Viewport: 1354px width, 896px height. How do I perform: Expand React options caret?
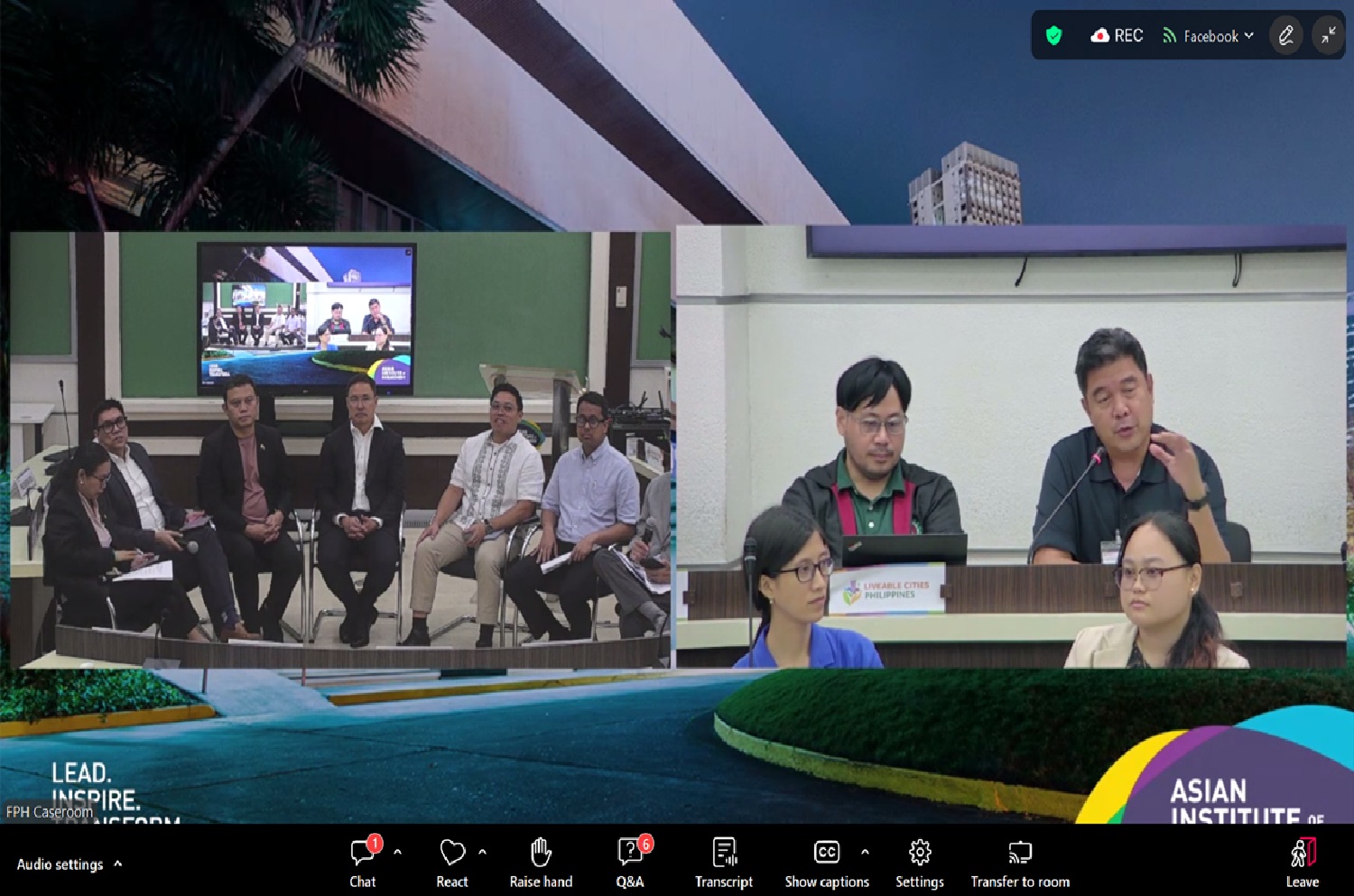(x=482, y=852)
